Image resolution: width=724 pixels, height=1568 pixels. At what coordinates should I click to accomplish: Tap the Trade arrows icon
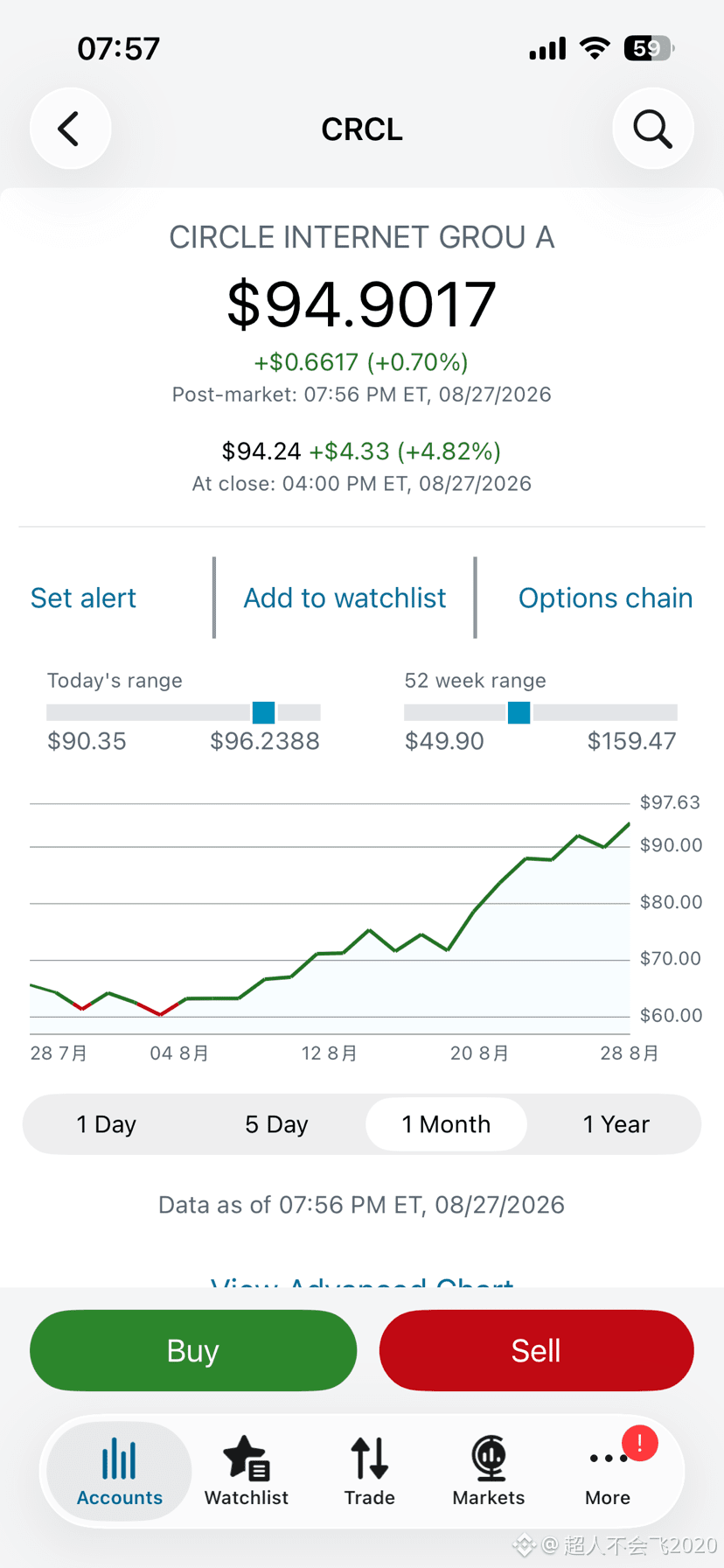(x=370, y=1459)
